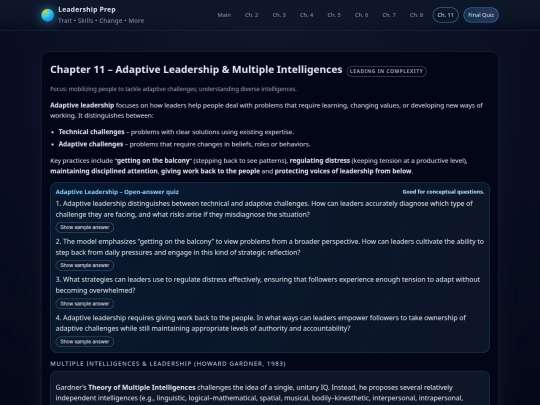Click 'Adaptive Leadership – Open-answer quiz' title
This screenshot has height=405, width=540.
point(117,192)
